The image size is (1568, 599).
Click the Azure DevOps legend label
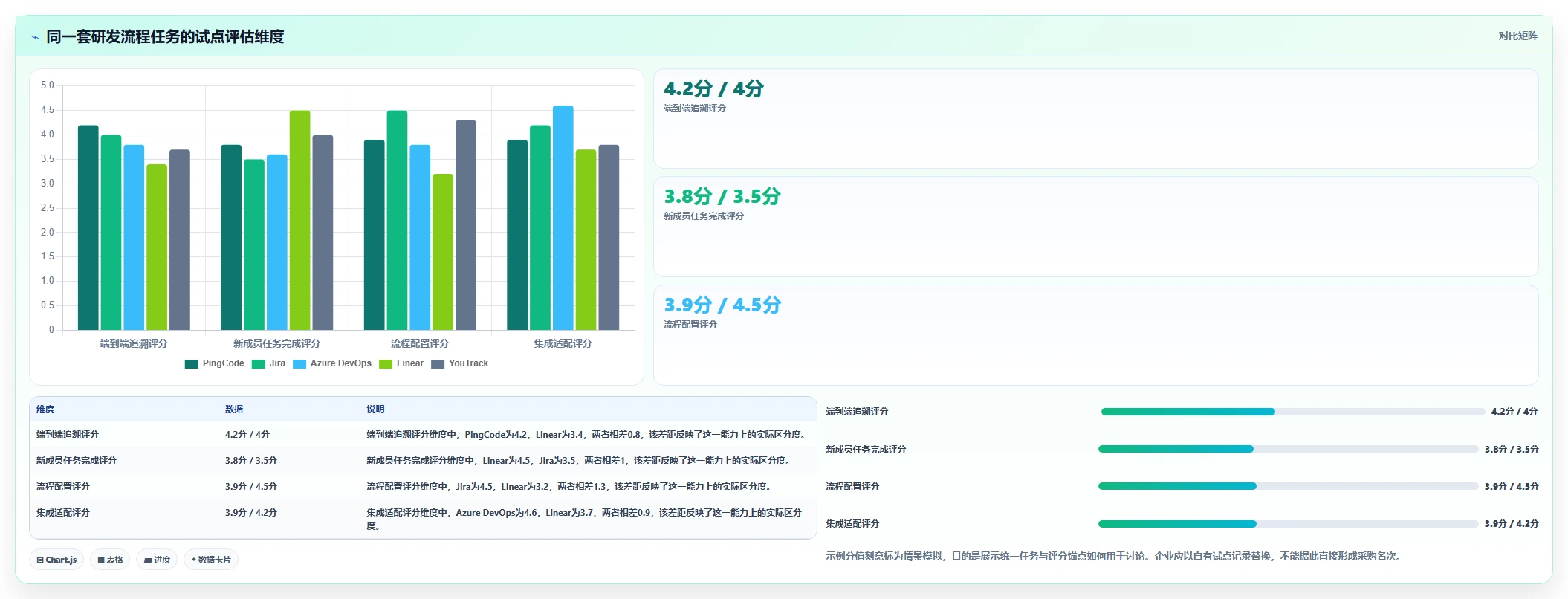pos(340,363)
